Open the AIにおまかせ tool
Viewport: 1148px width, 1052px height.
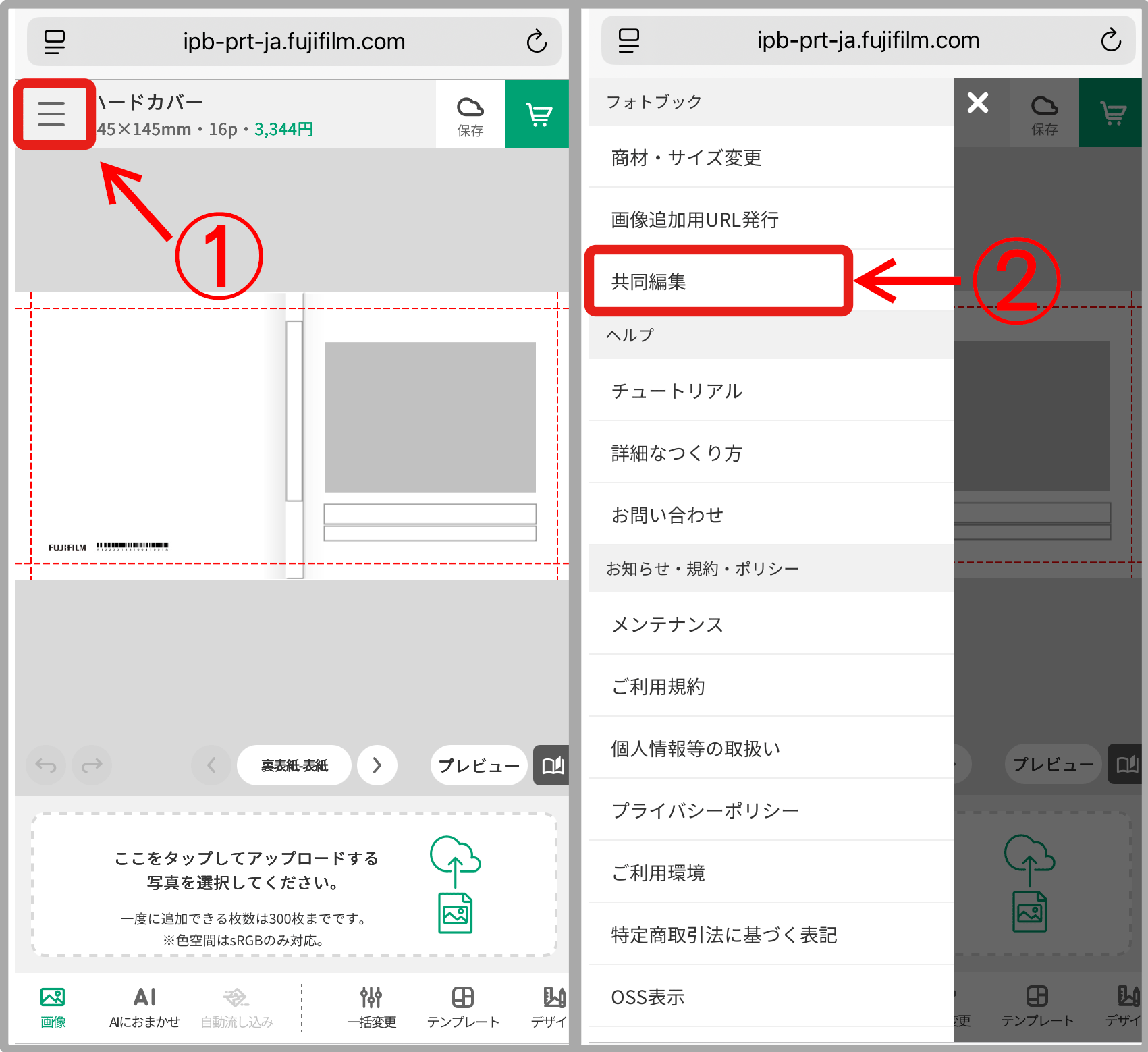click(x=144, y=1007)
